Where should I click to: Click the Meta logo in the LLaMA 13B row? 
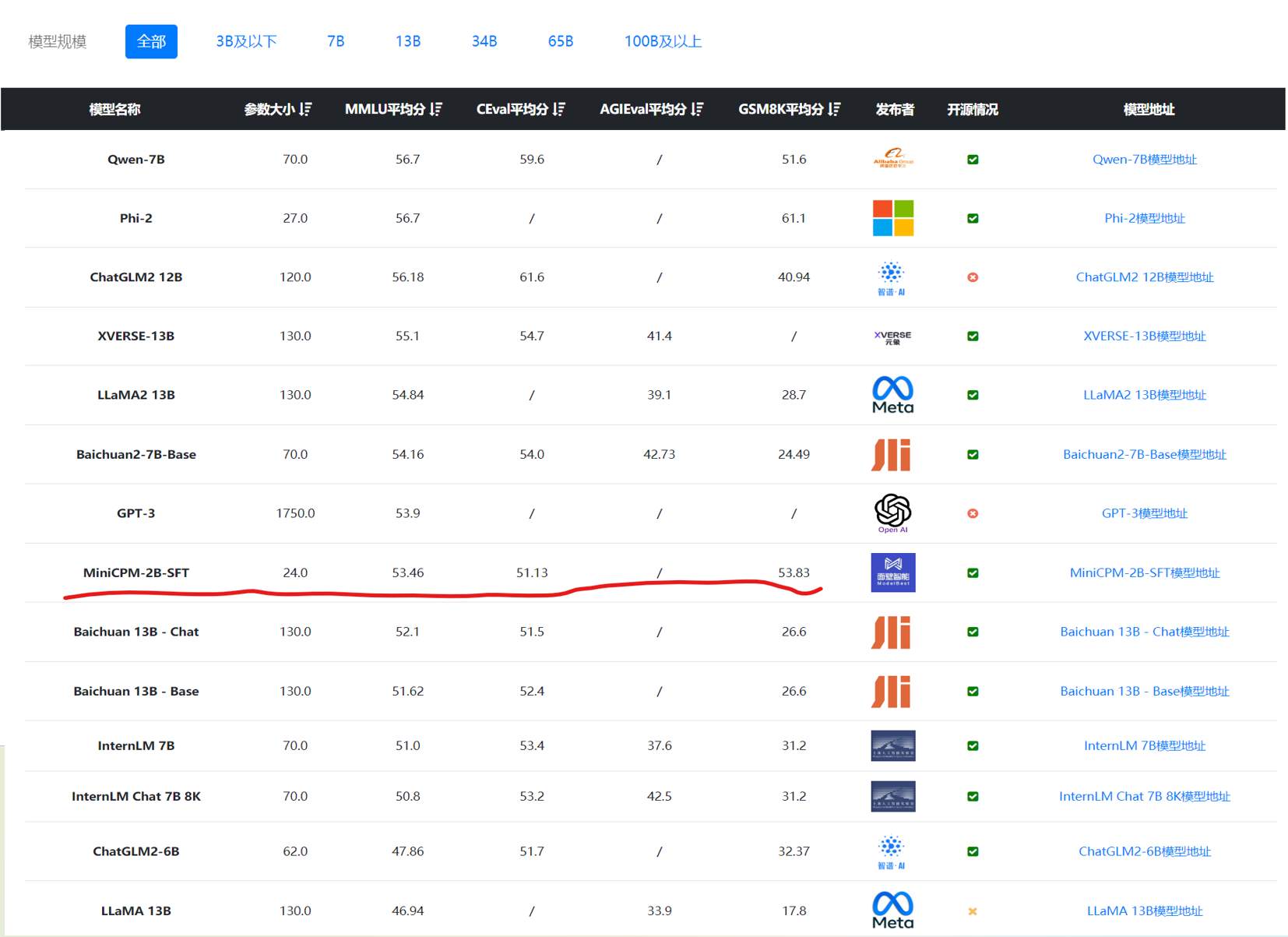[x=892, y=911]
